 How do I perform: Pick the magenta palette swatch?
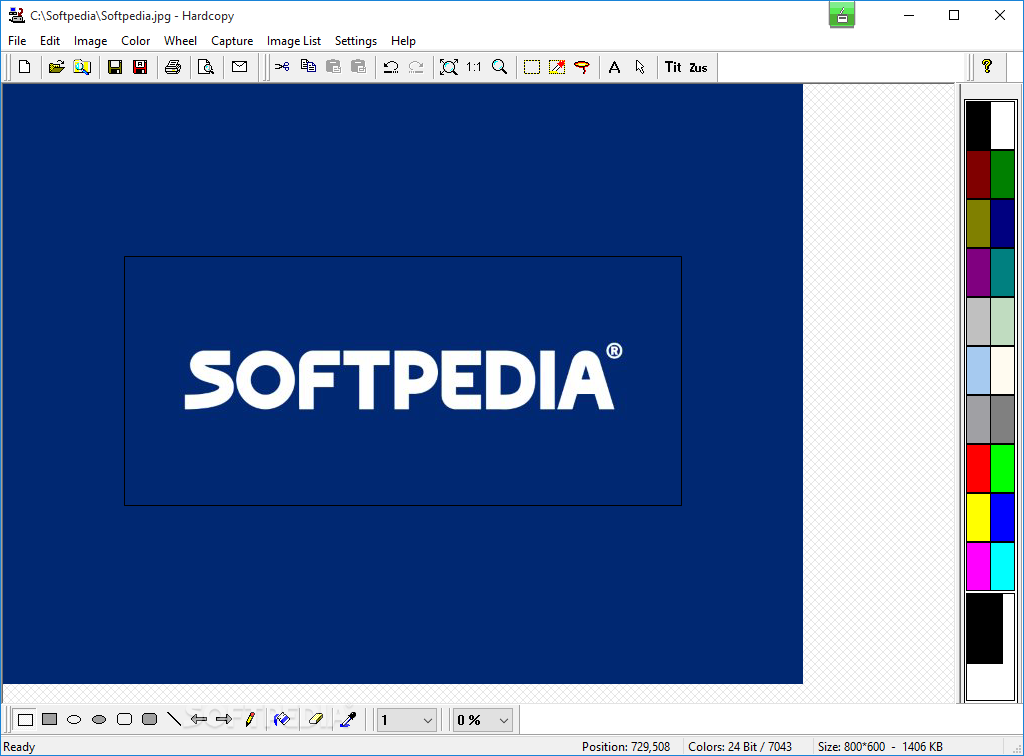pyautogui.click(x=978, y=566)
